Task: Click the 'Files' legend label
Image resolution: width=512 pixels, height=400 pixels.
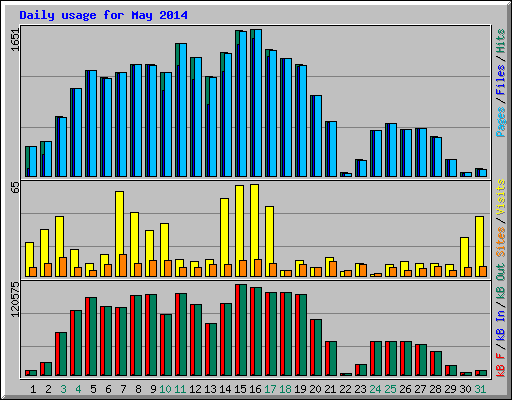Action: (500, 80)
